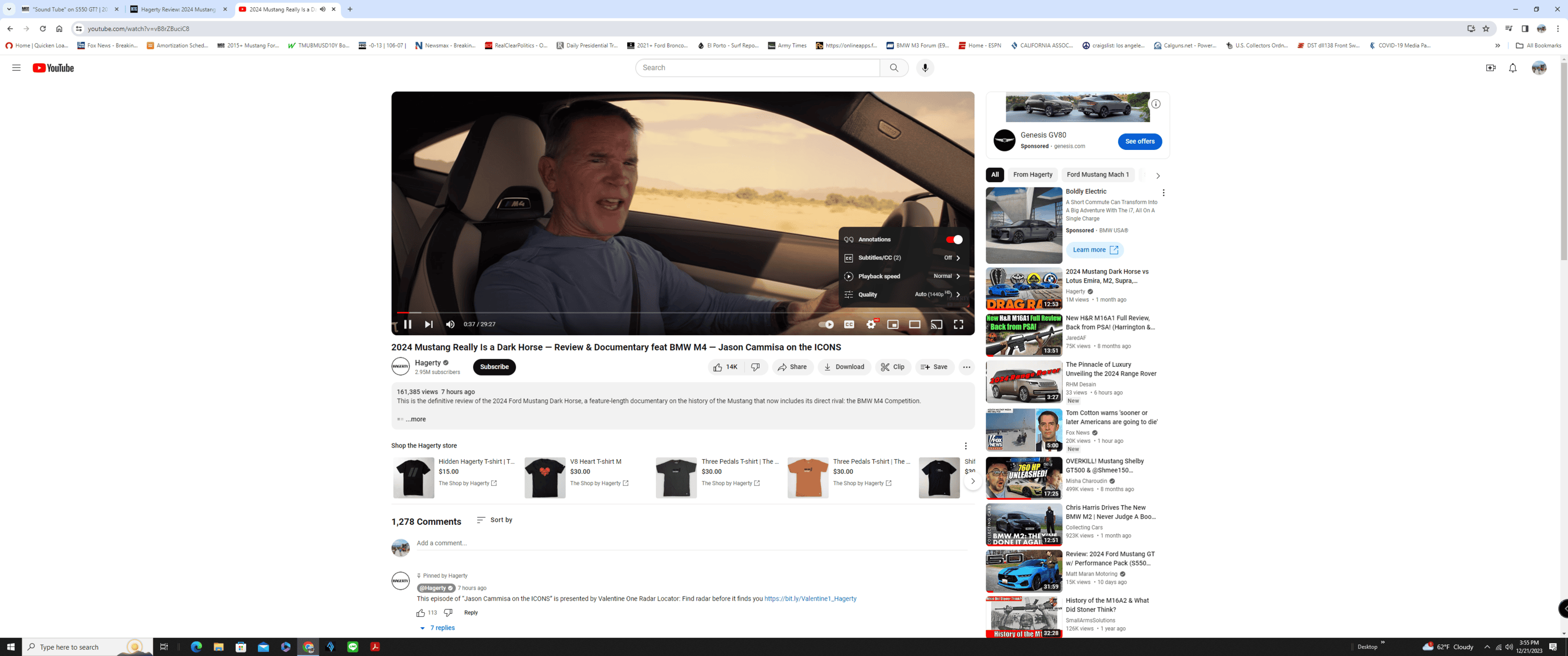Open Quality Auto (1440p) submenu
This screenshot has width=1568, height=656.
[903, 295]
